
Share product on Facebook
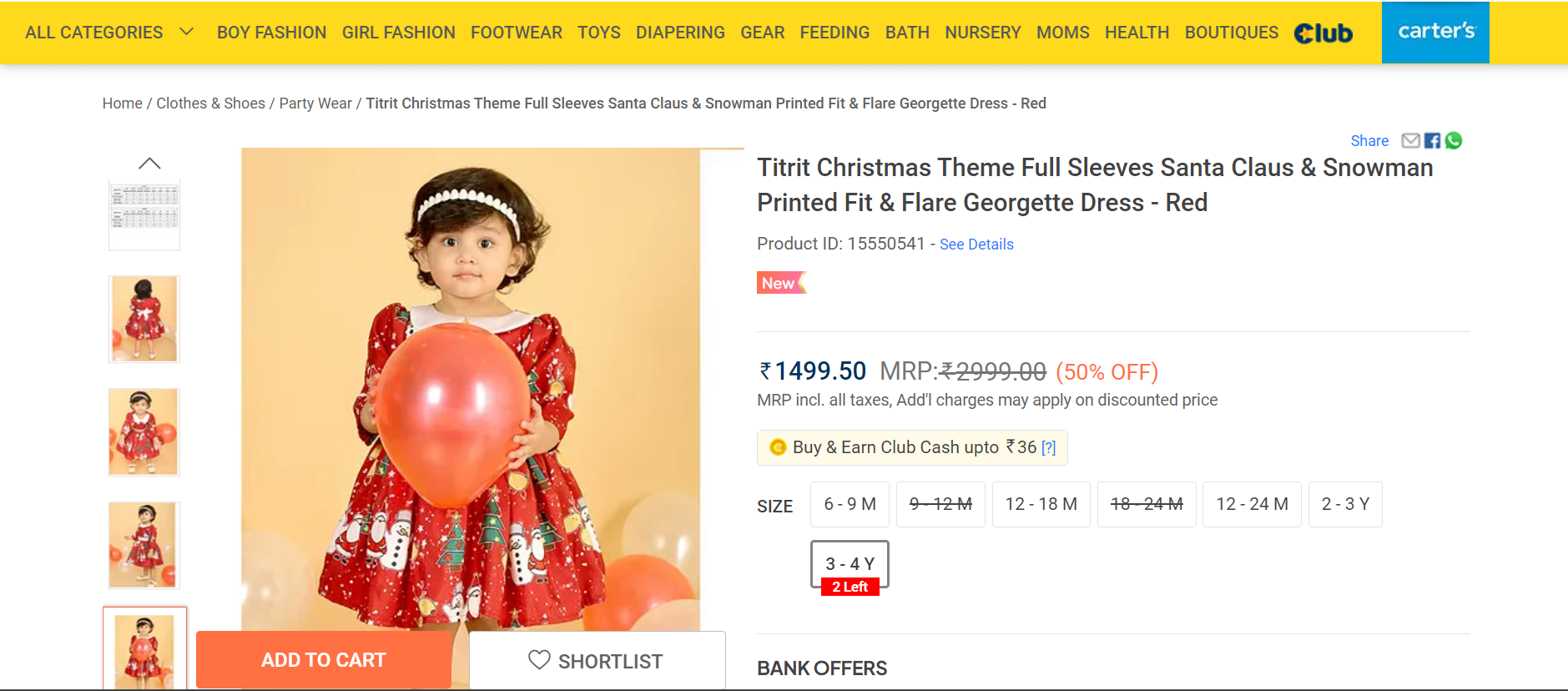[1432, 140]
